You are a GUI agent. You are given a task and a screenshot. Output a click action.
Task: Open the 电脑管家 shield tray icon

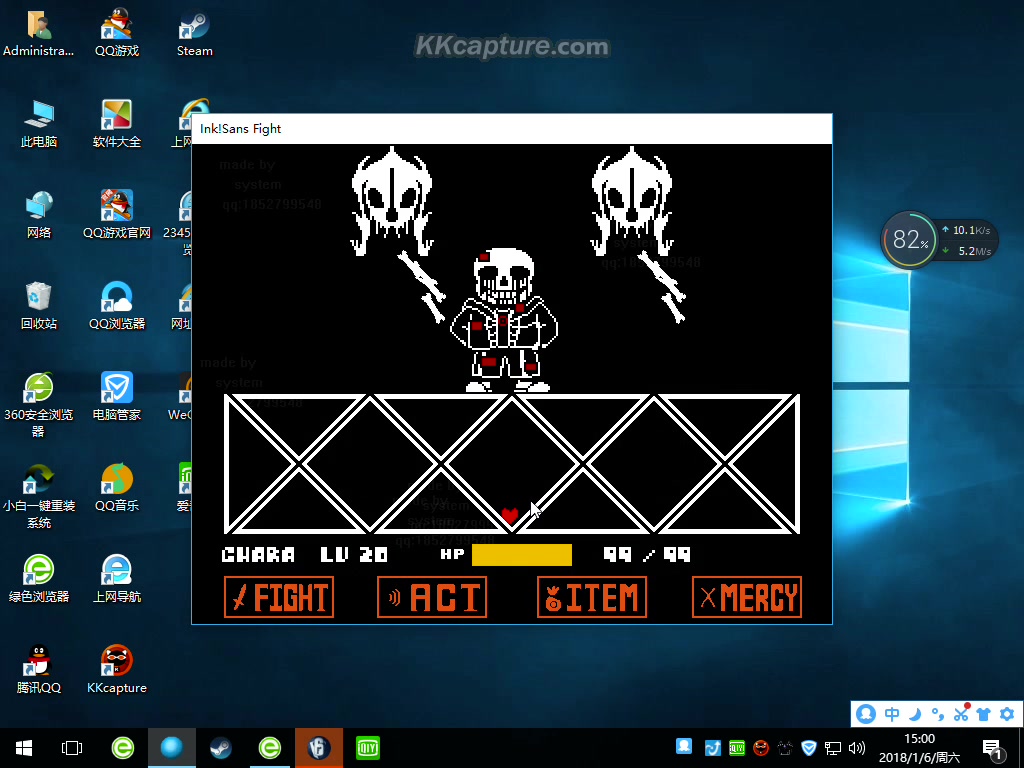(809, 748)
